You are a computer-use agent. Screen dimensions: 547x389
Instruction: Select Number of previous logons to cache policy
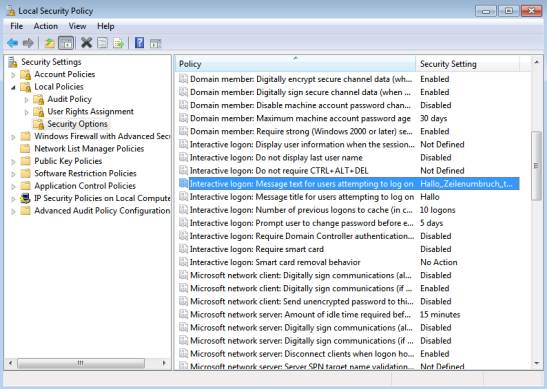(x=301, y=210)
